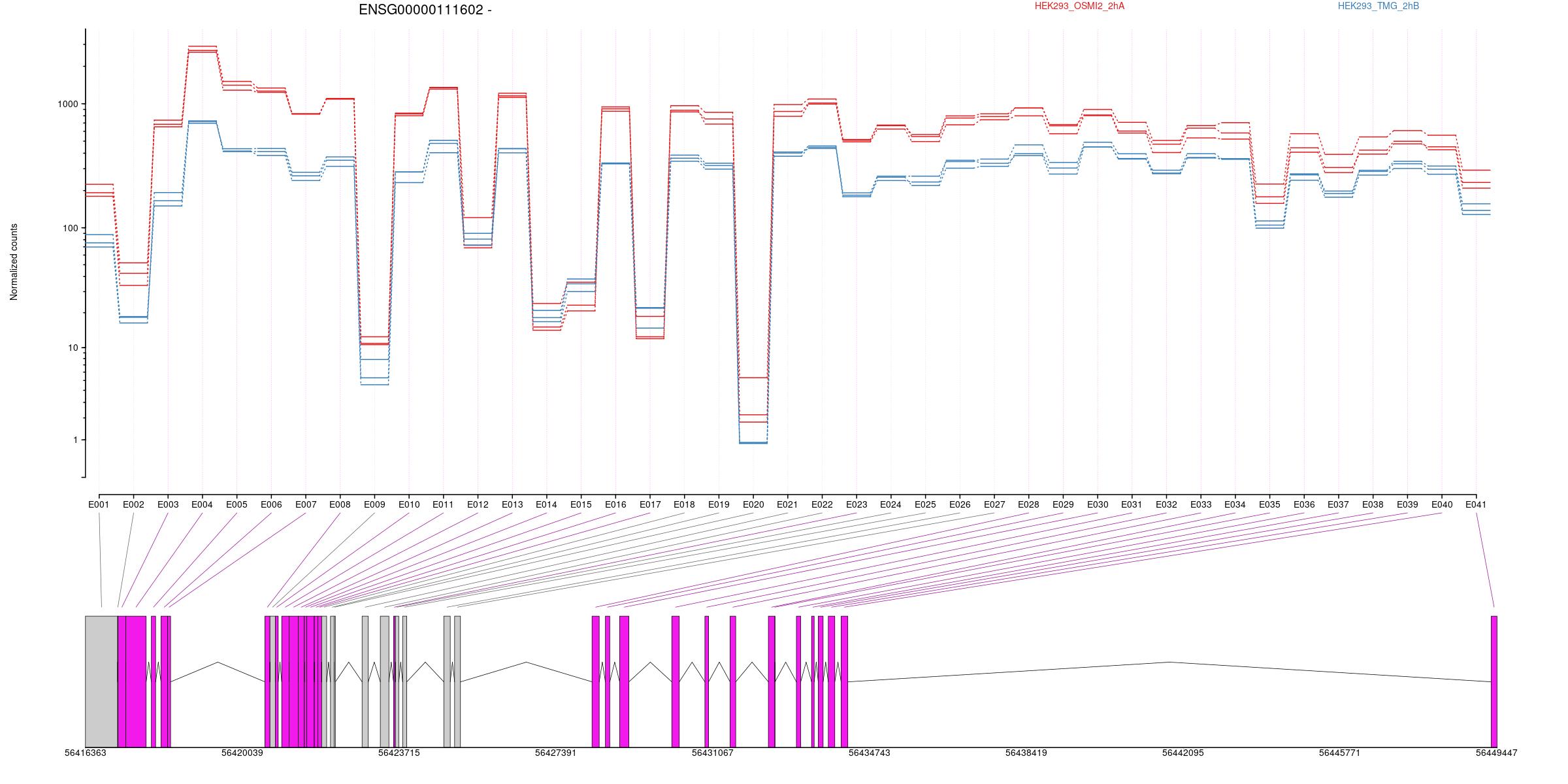Select the HEK293_OSMI2_2hA legend label
Image resolution: width=1568 pixels, height=784 pixels.
tap(1079, 6)
